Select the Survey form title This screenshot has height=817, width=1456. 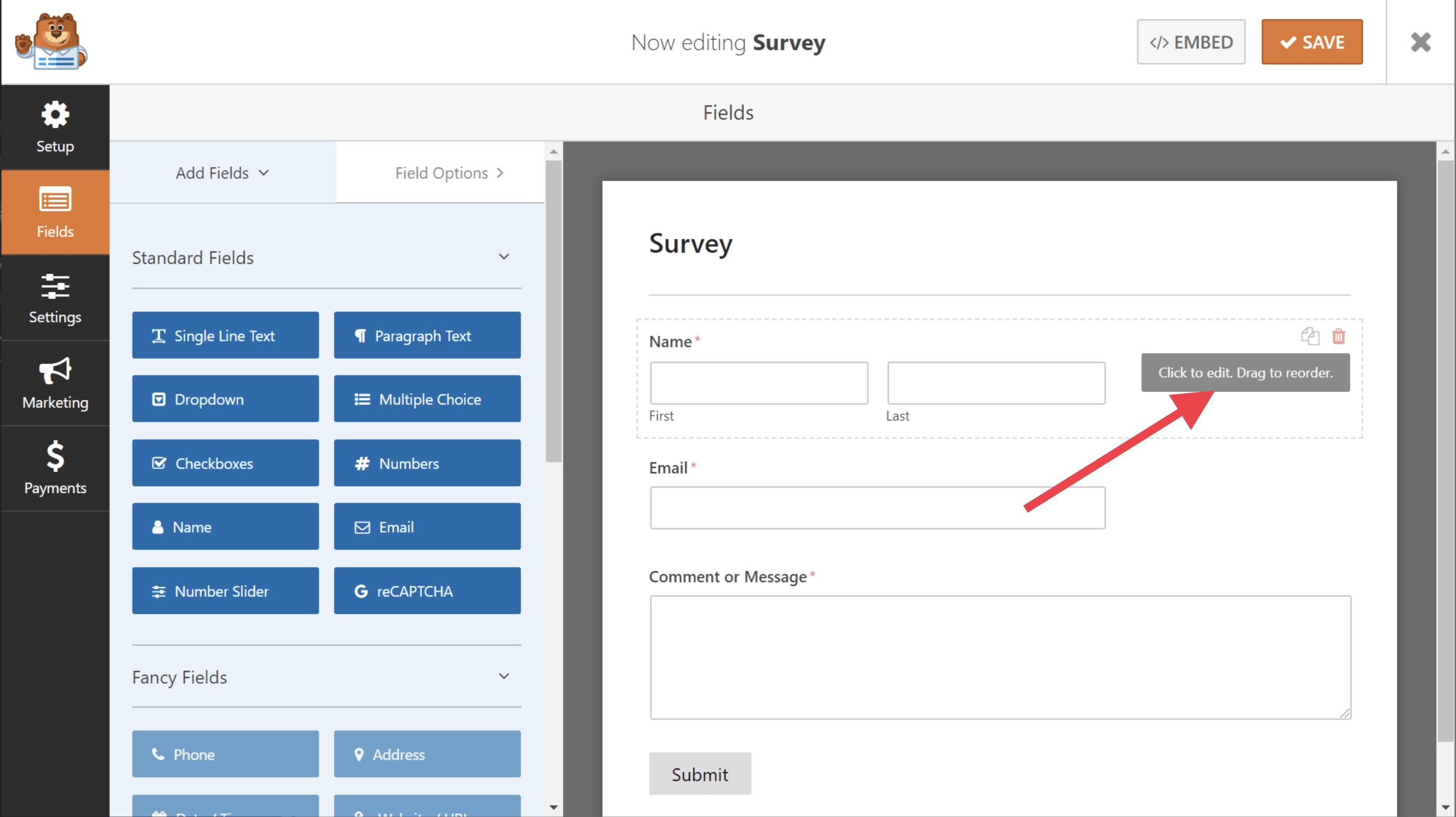691,244
